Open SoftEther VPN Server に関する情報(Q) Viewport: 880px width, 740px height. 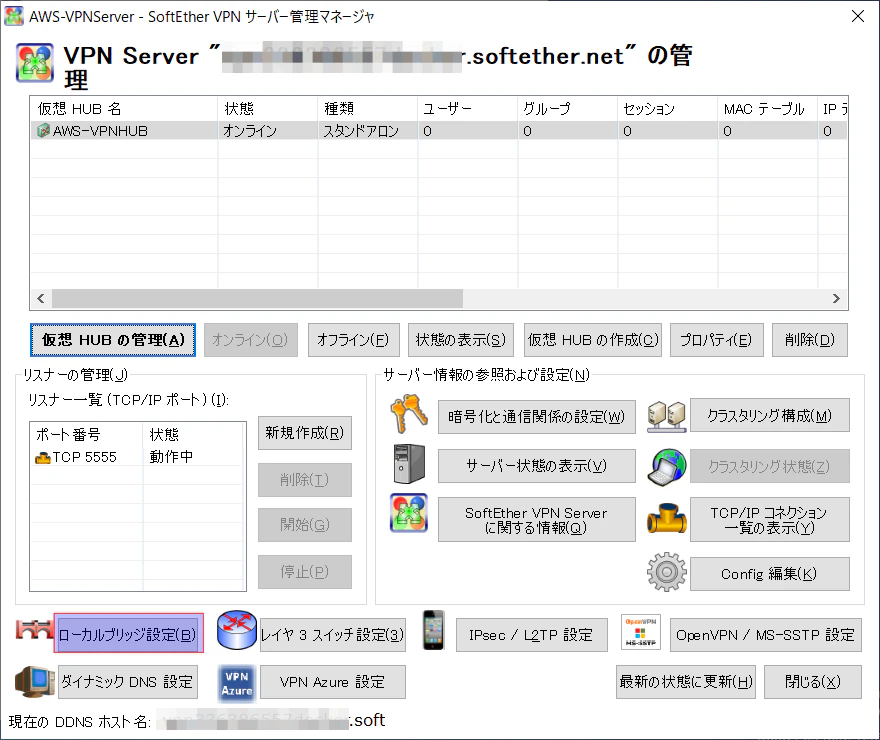point(537,520)
